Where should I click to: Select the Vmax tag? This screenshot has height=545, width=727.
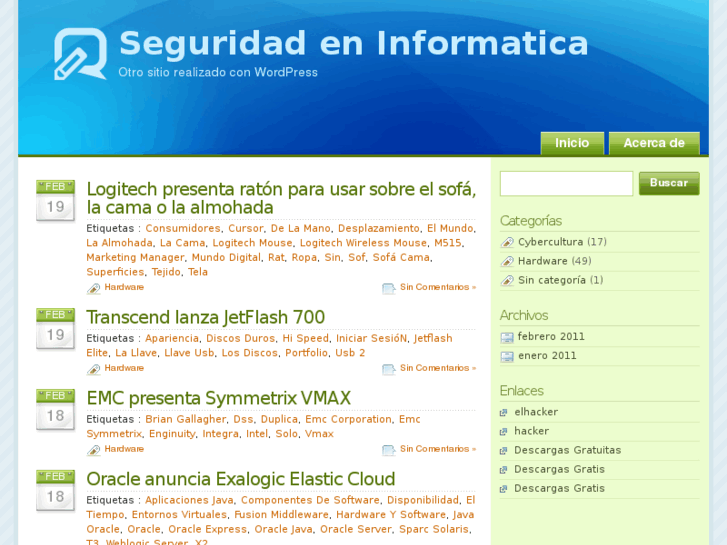[x=319, y=434]
